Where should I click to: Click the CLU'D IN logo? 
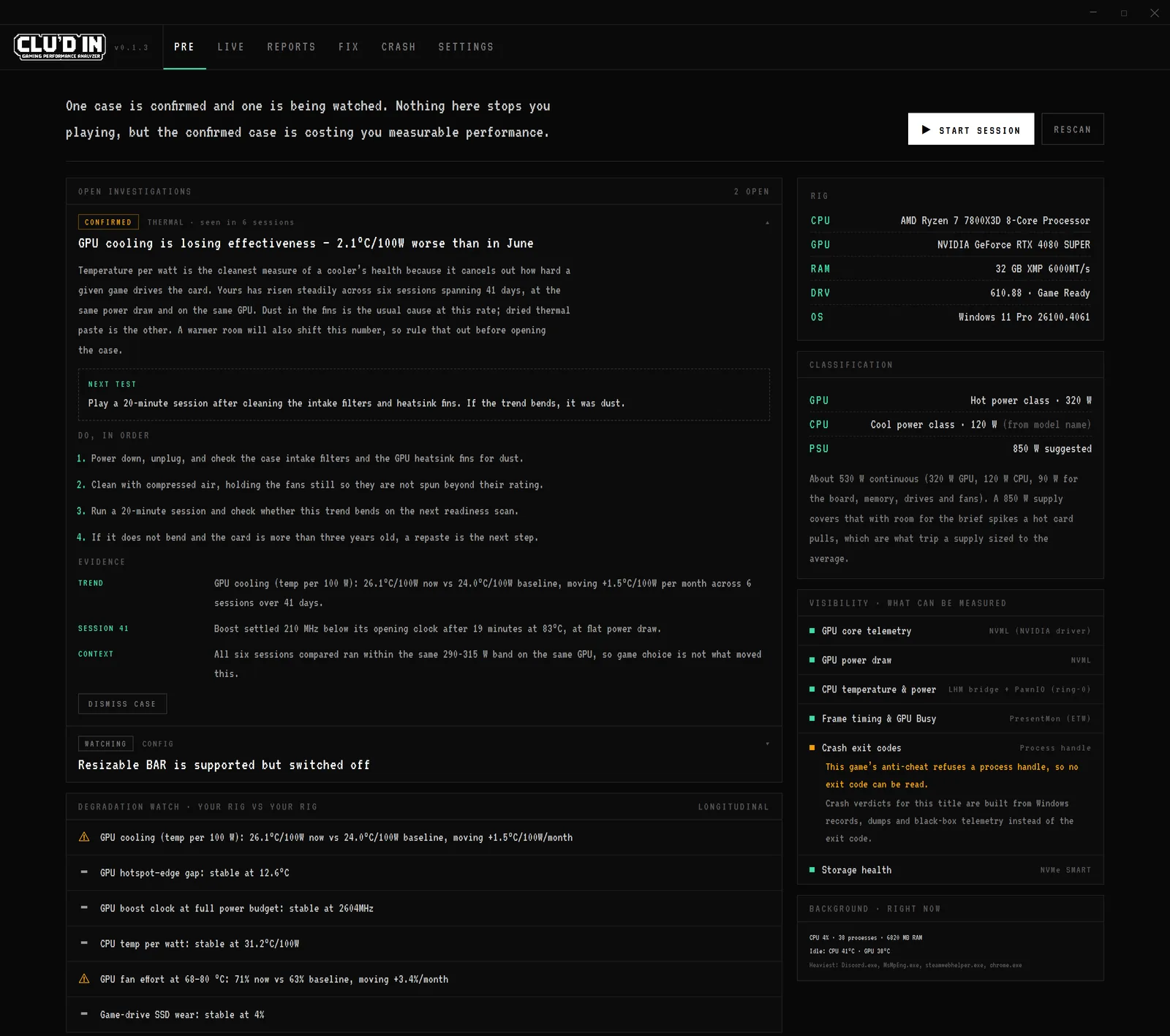60,47
